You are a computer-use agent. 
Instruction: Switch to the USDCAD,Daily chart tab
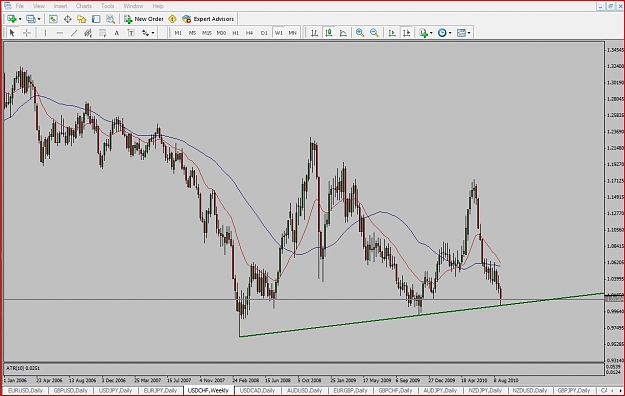[x=257, y=390]
